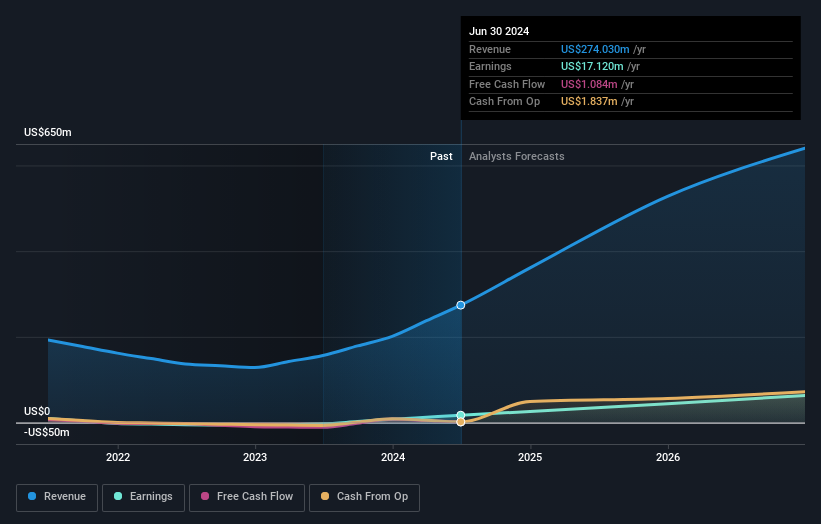Click the orange Cash From Op data point
This screenshot has width=821, height=524.
pos(461,422)
